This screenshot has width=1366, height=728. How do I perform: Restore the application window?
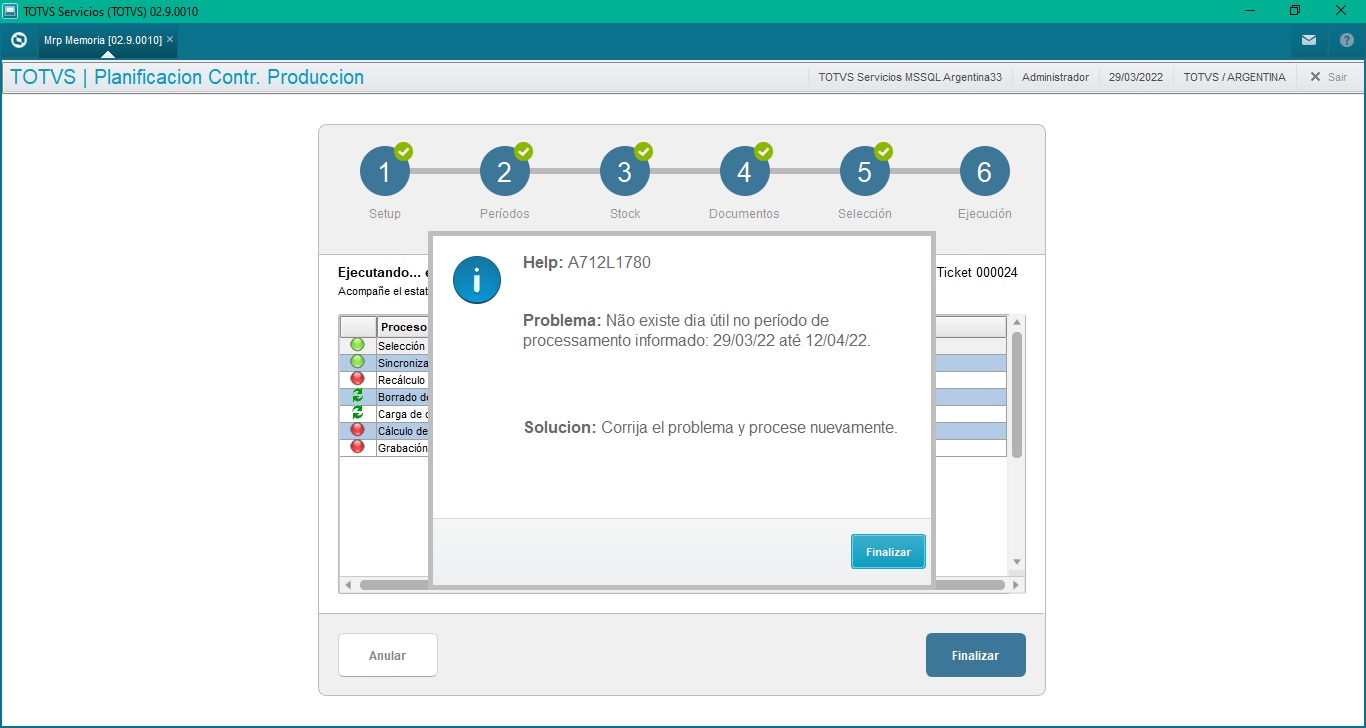tap(1295, 10)
